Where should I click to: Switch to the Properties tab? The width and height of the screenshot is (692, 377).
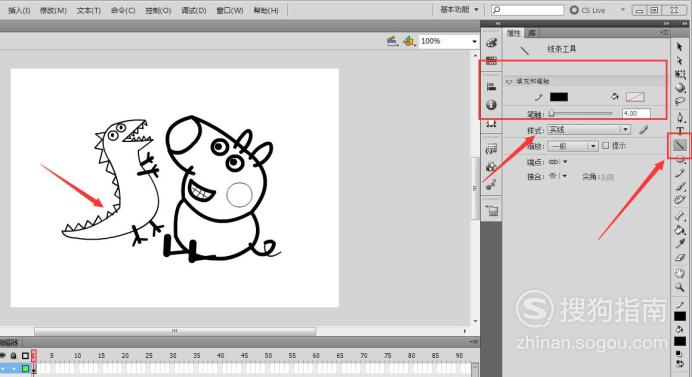[x=514, y=33]
